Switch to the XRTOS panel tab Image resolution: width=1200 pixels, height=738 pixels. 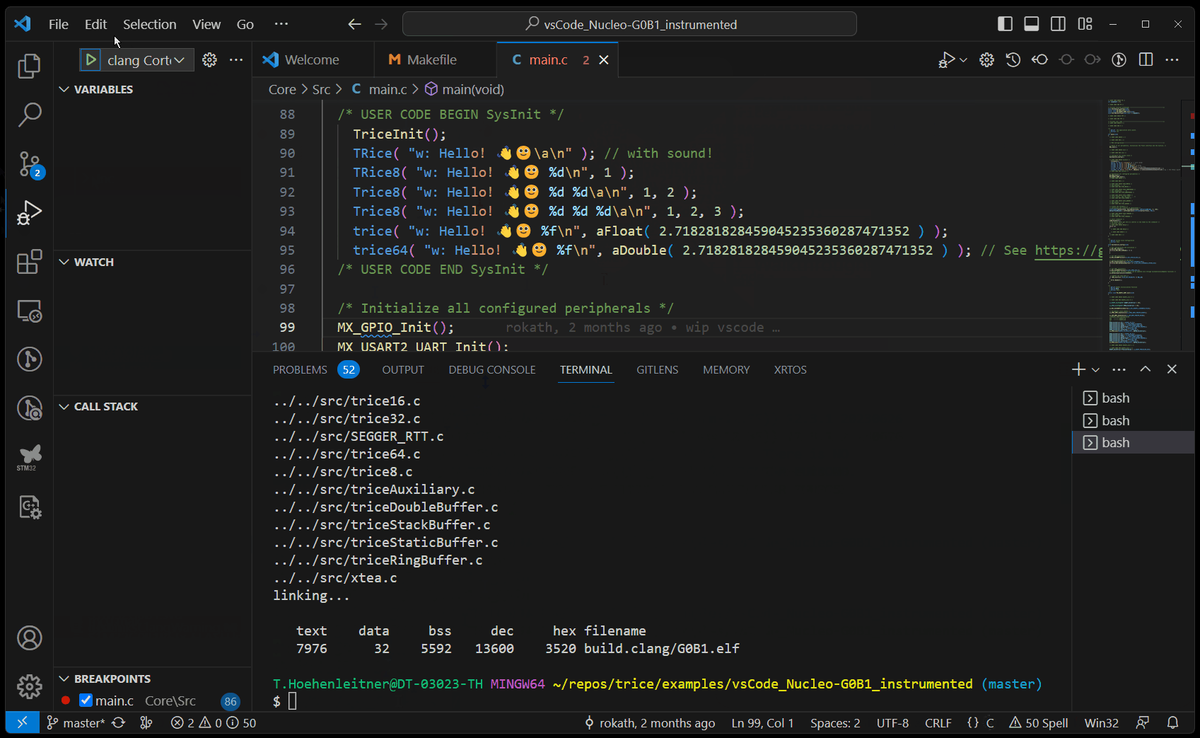(x=790, y=370)
